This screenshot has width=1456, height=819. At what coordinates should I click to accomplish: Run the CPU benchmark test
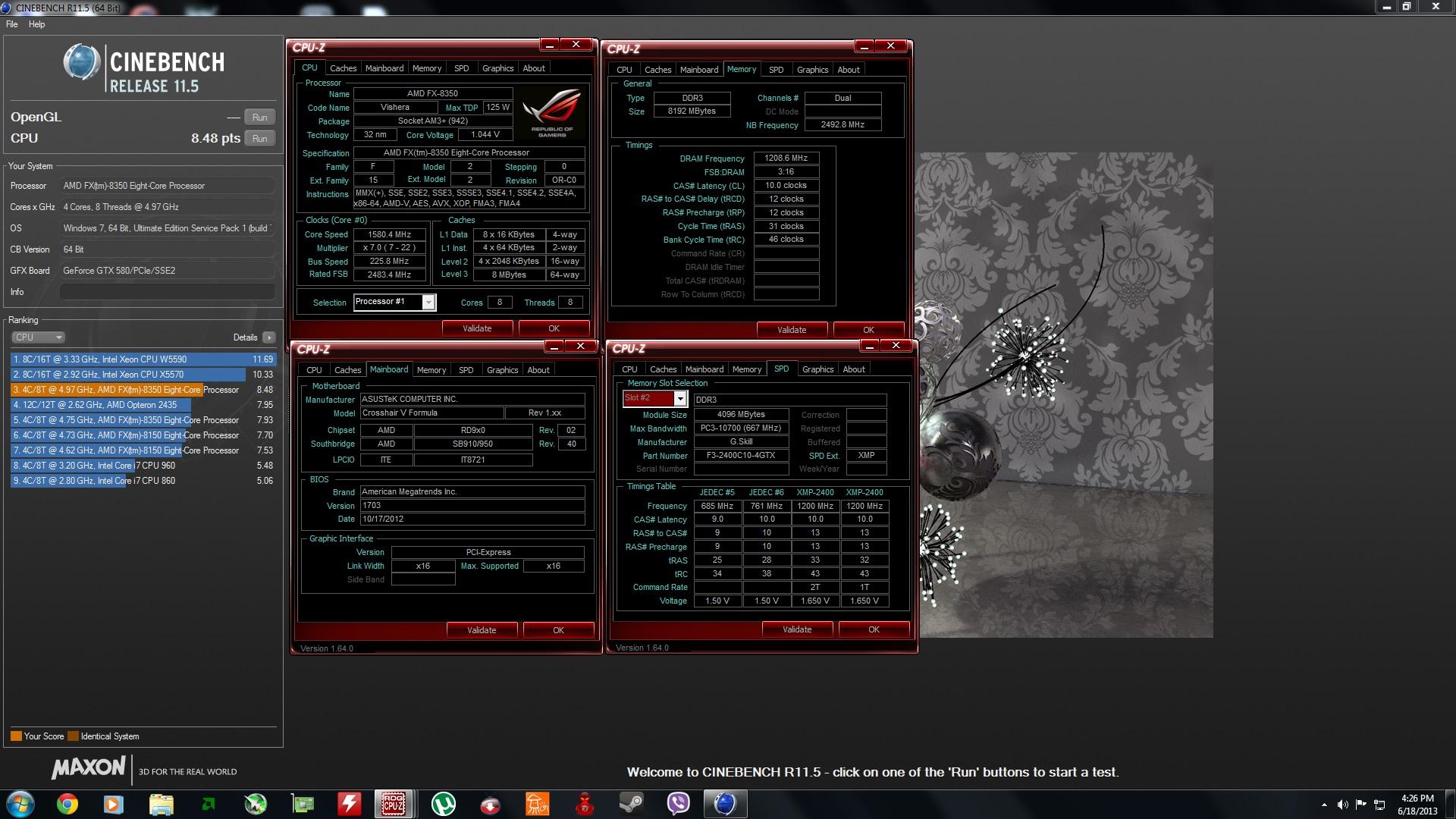pyautogui.click(x=260, y=139)
